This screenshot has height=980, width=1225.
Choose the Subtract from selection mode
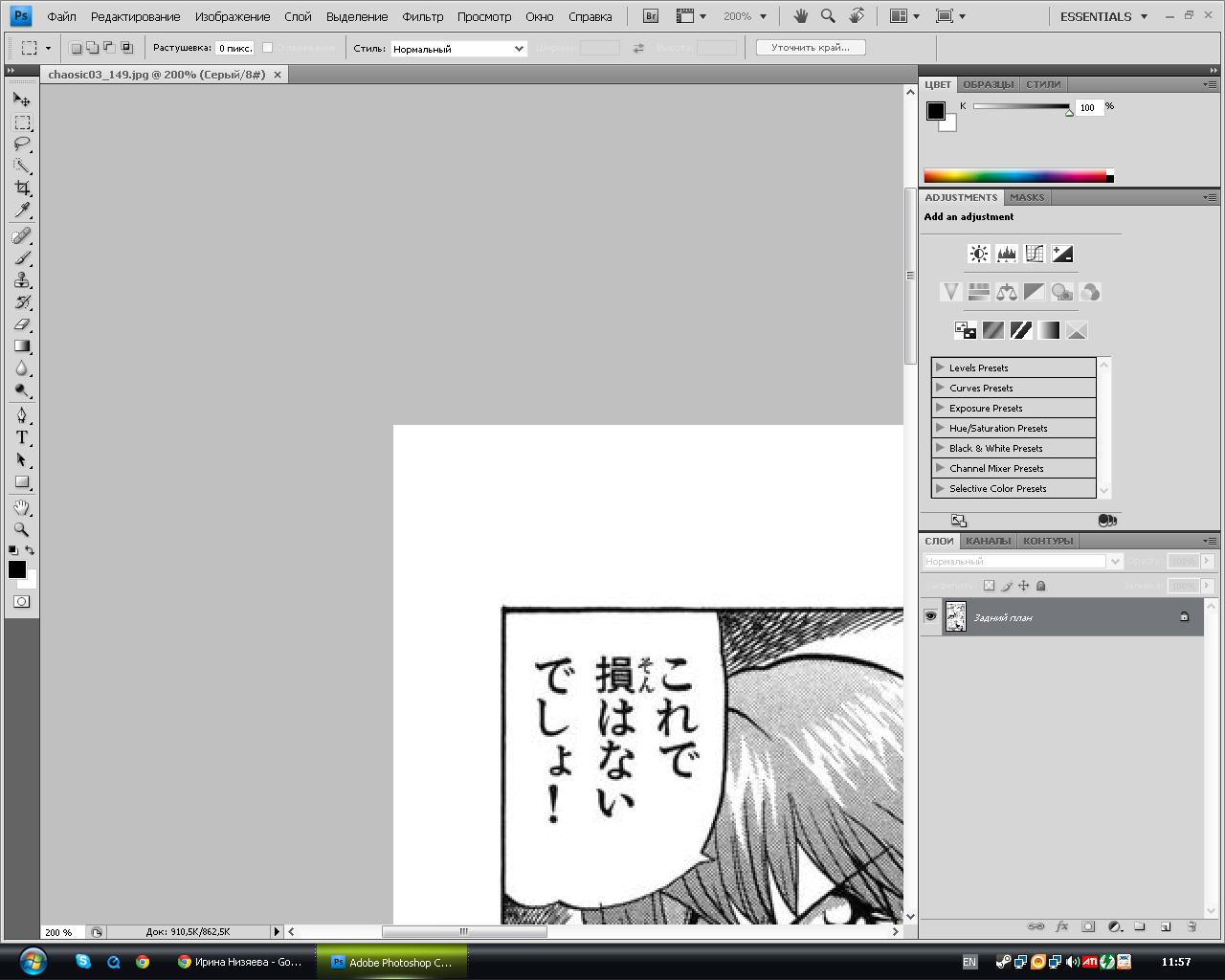109,48
